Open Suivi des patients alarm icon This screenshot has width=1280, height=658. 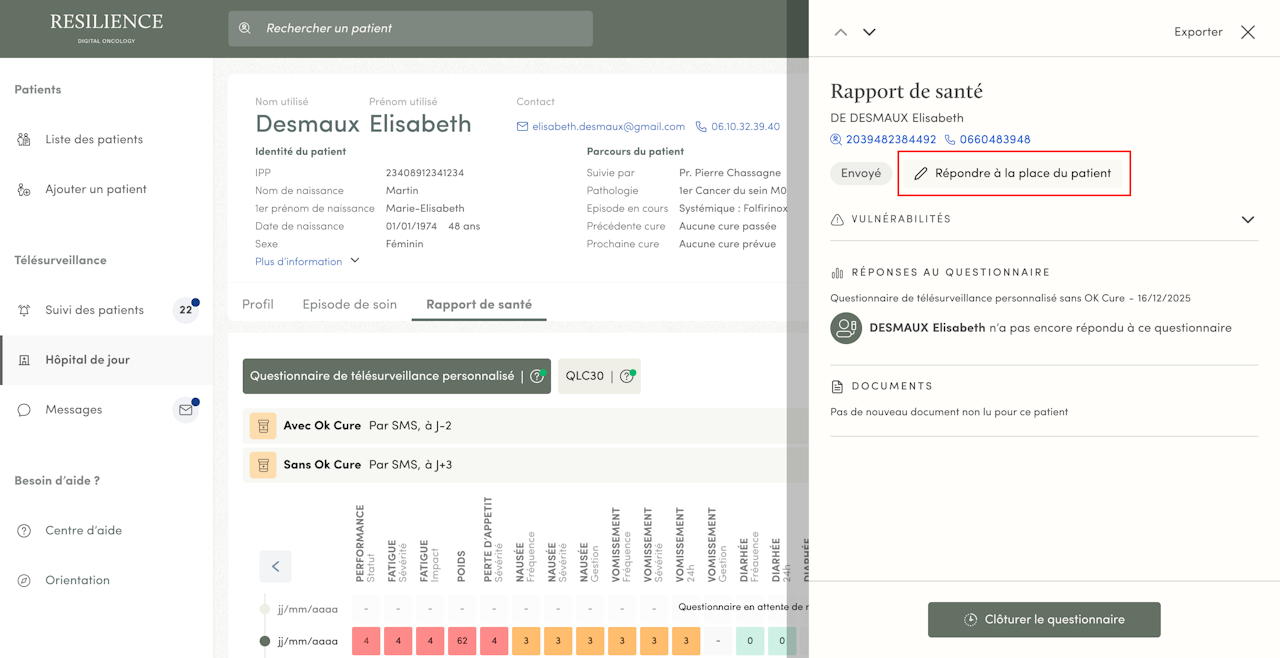pyautogui.click(x=24, y=310)
